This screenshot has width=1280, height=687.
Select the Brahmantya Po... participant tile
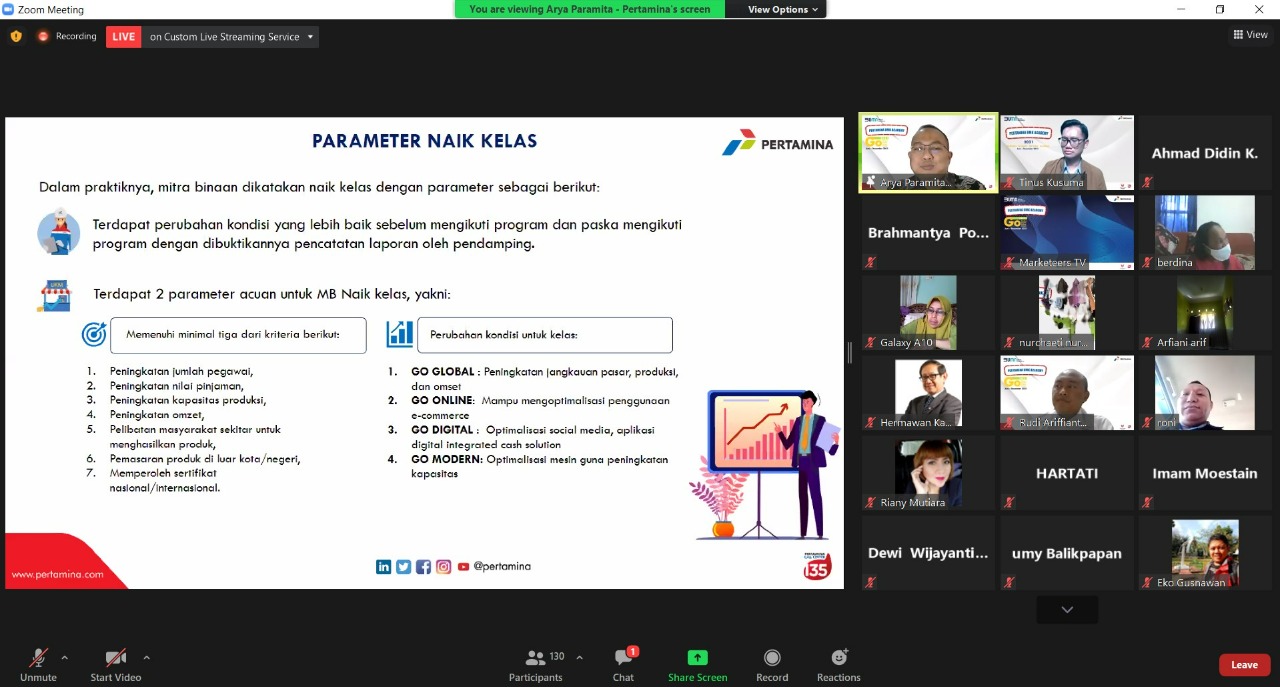pyautogui.click(x=929, y=232)
